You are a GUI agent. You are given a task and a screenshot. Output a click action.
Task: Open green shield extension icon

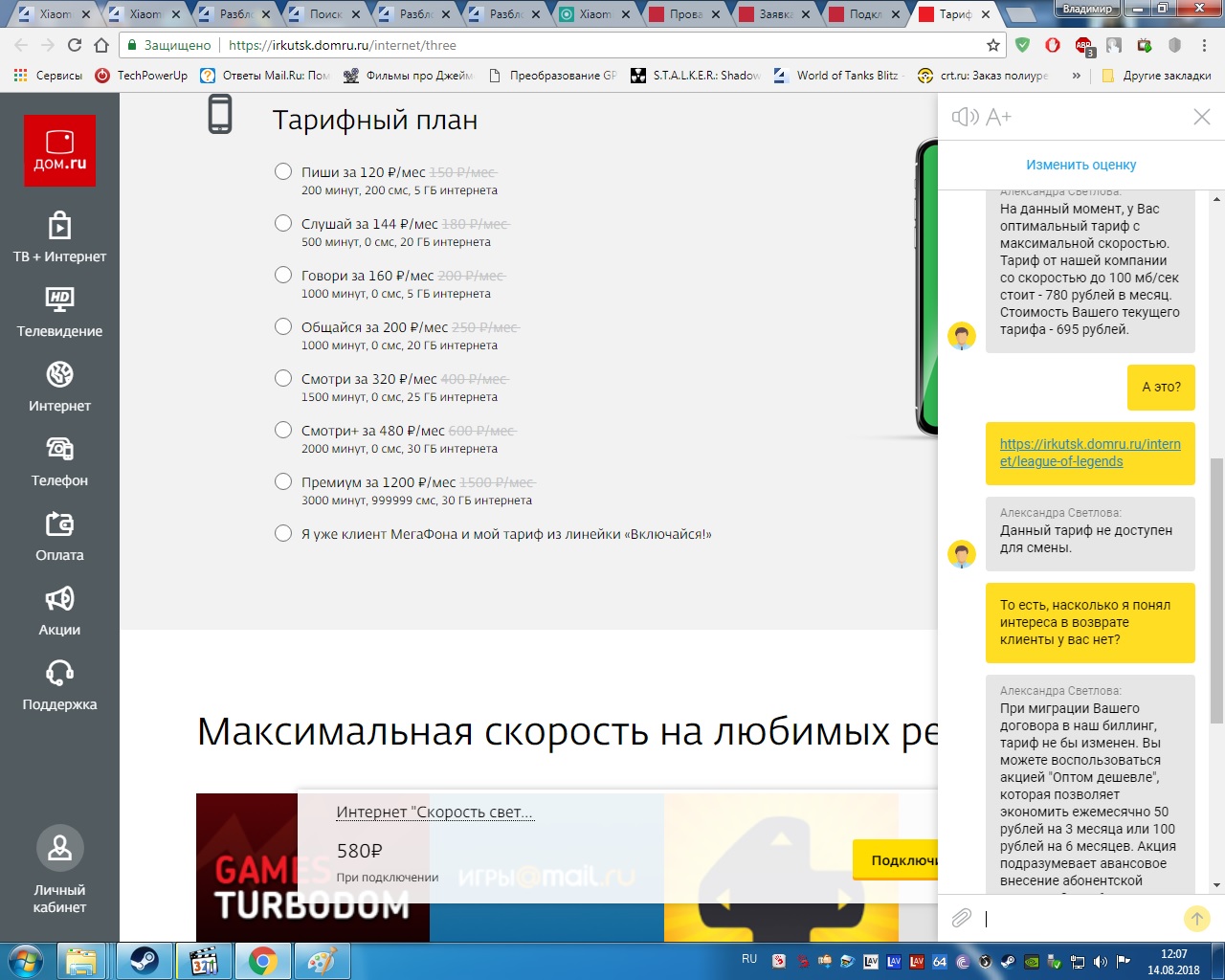click(x=1023, y=45)
